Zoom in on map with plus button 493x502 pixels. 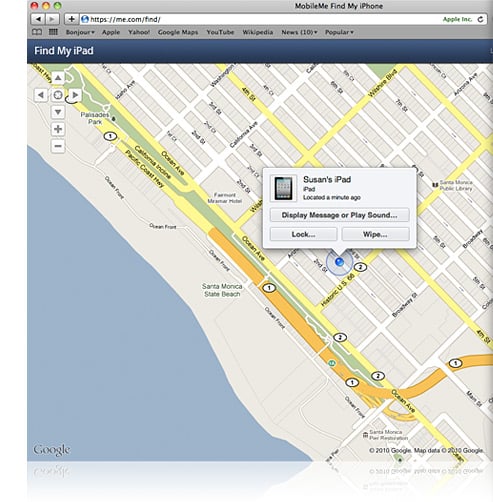pos(58,129)
